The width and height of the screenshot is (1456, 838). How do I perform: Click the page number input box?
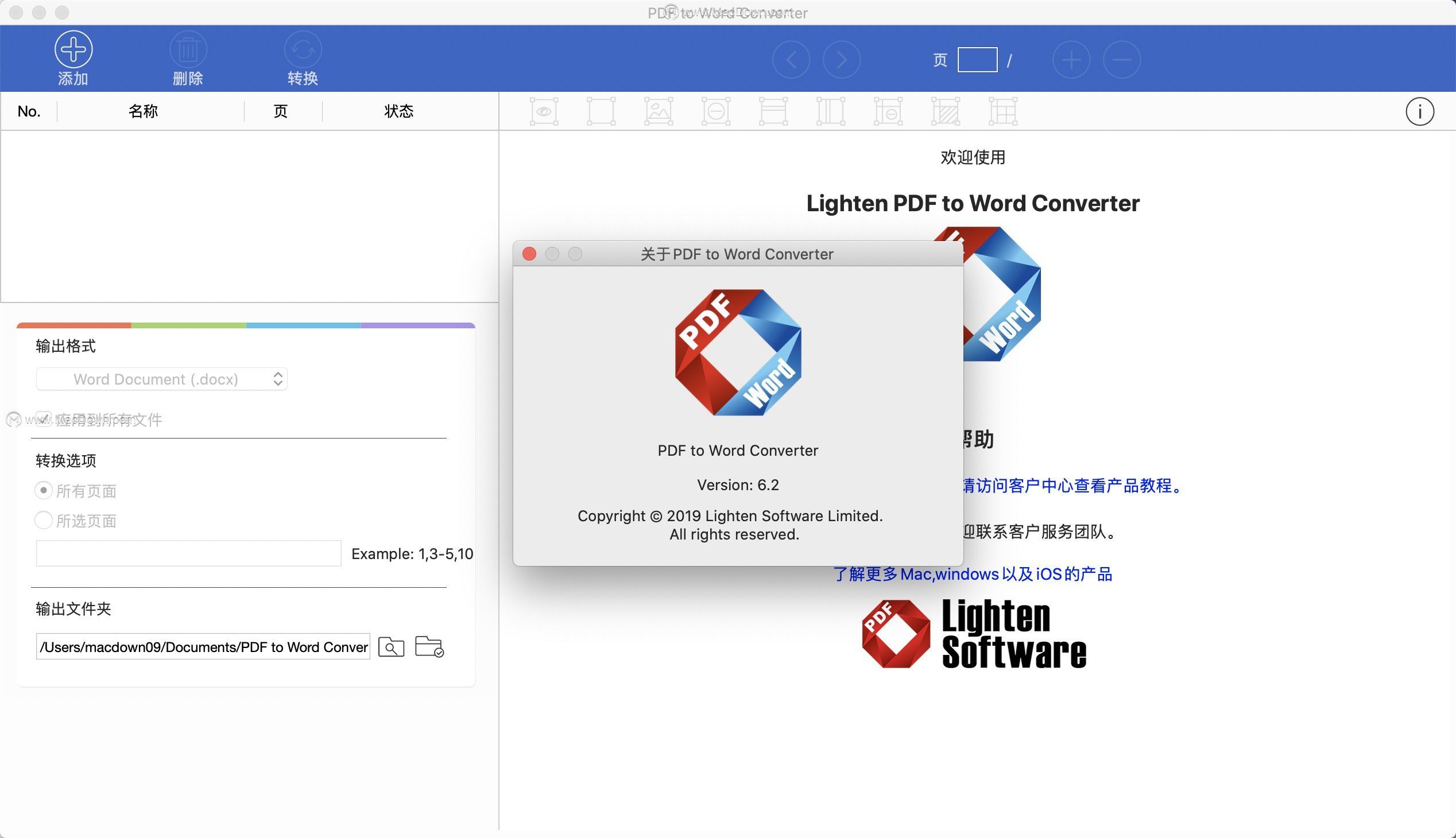click(977, 60)
